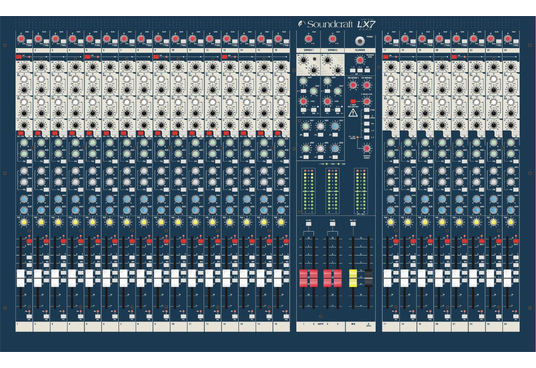Toggle channel 1's PFL button below the fader
The width and height of the screenshot is (536, 368).
click(x=29, y=316)
